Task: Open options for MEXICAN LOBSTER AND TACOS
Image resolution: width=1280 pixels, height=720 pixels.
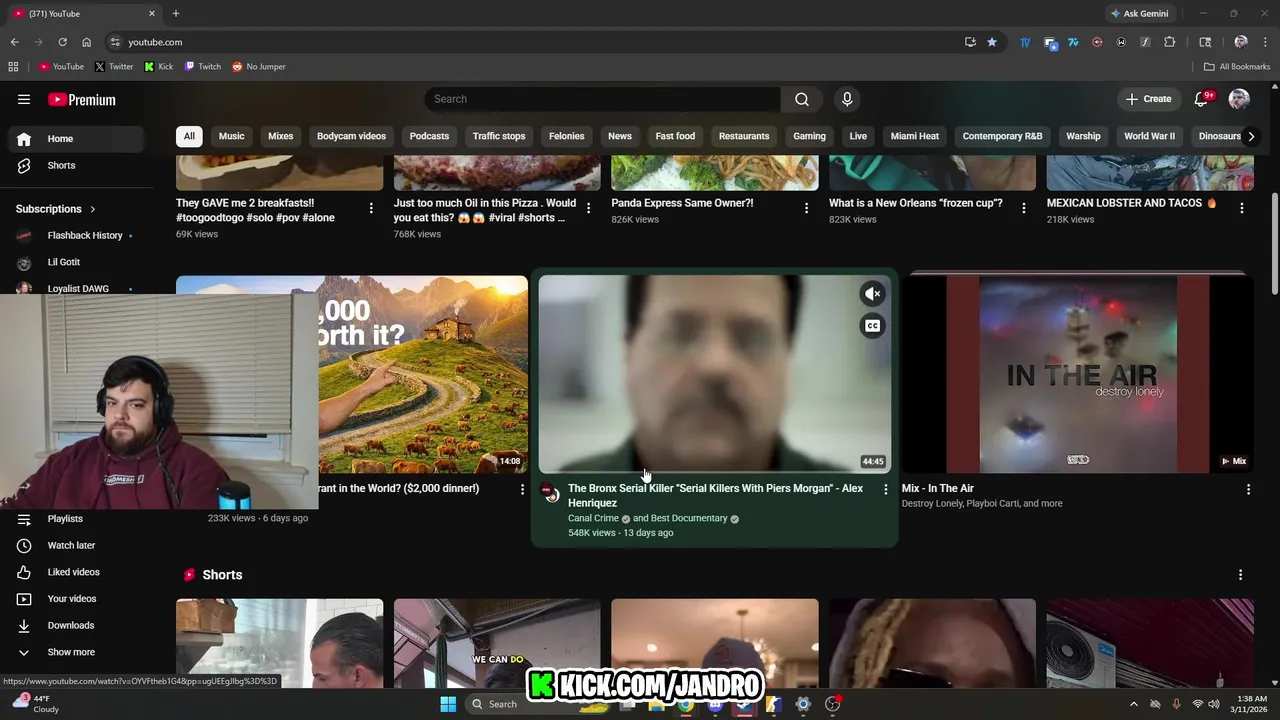Action: (1241, 208)
